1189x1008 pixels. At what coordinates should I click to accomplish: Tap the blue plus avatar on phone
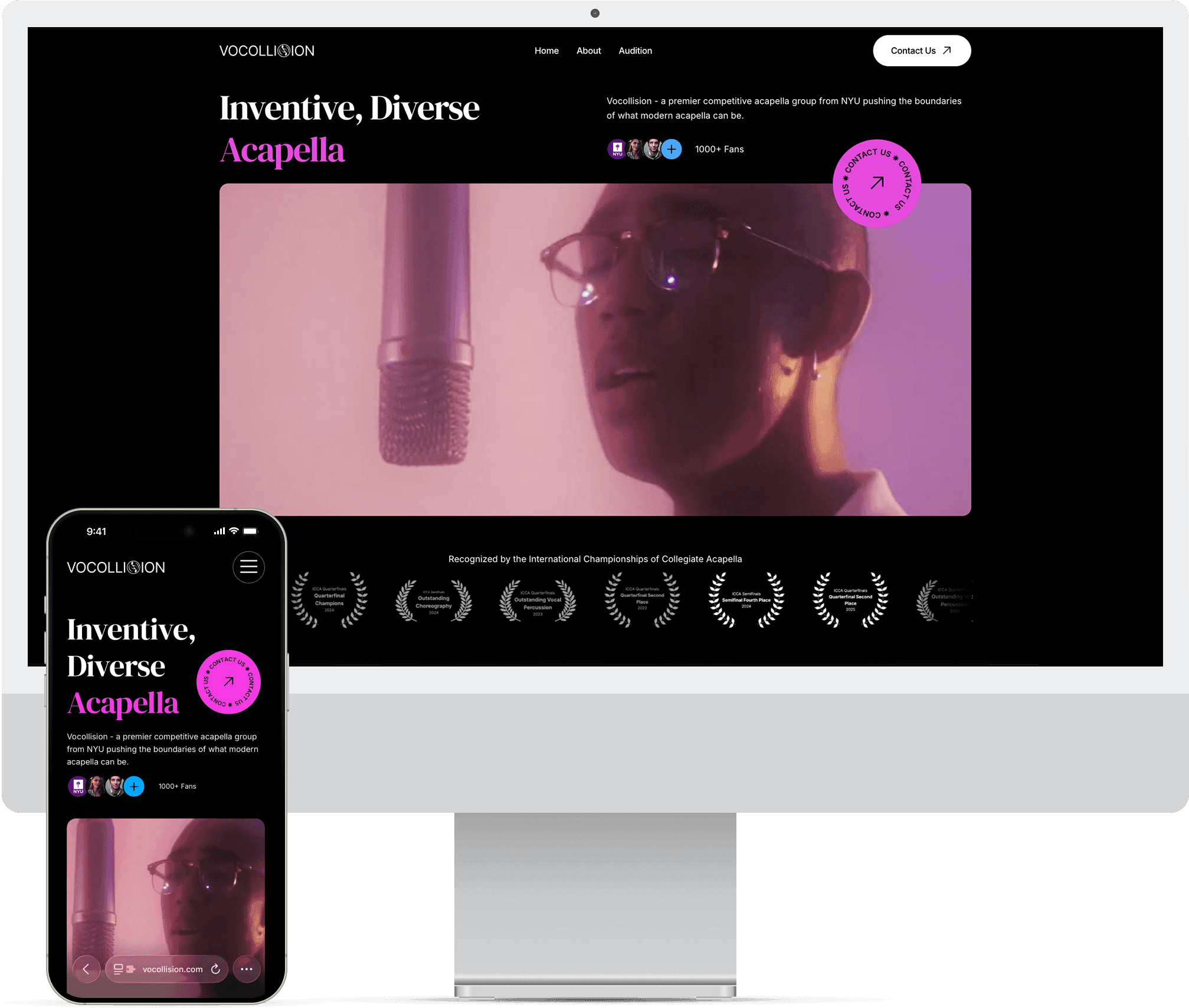[134, 786]
